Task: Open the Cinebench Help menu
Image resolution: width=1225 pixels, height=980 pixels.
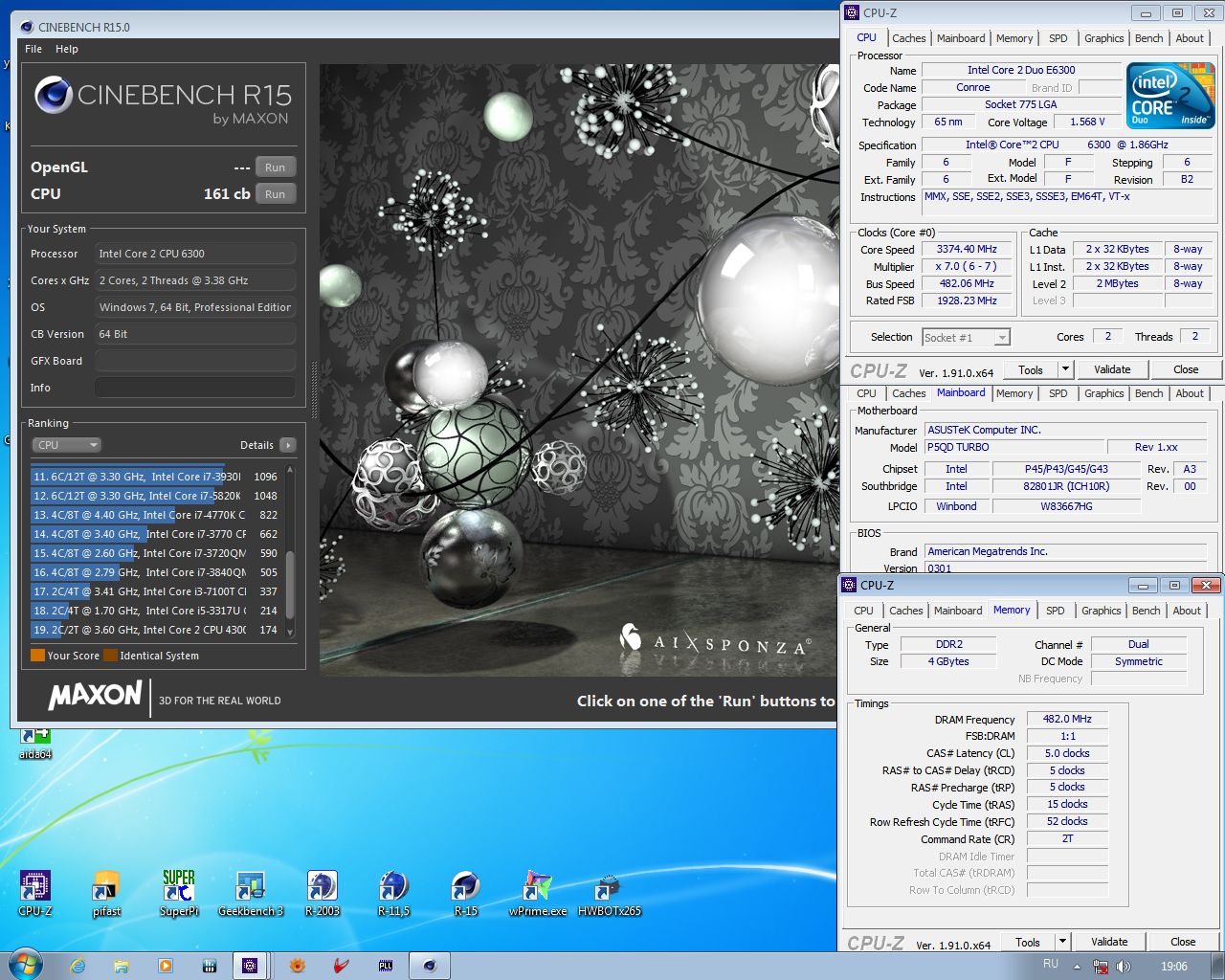Action: tap(67, 49)
